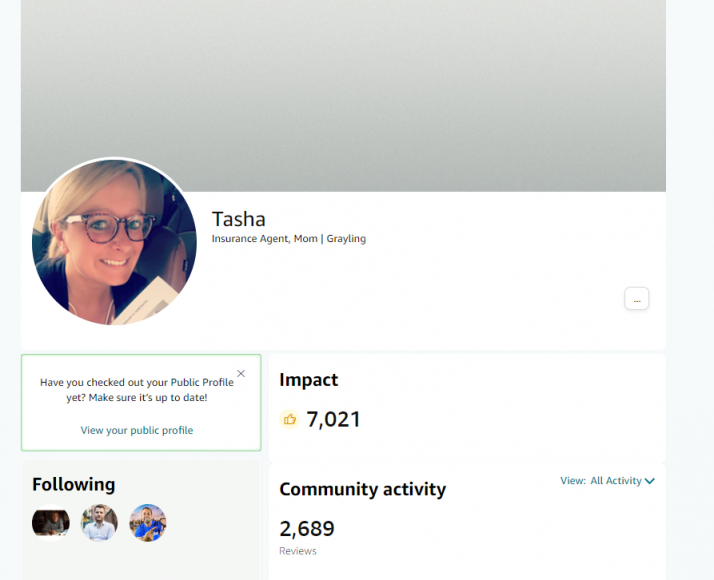Click the bio line Insurance Agent, Mom | Grayling
The height and width of the screenshot is (580, 714).
[289, 239]
